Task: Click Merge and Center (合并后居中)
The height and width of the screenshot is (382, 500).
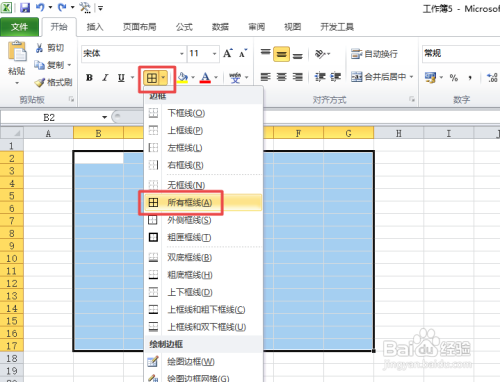Action: [379, 77]
